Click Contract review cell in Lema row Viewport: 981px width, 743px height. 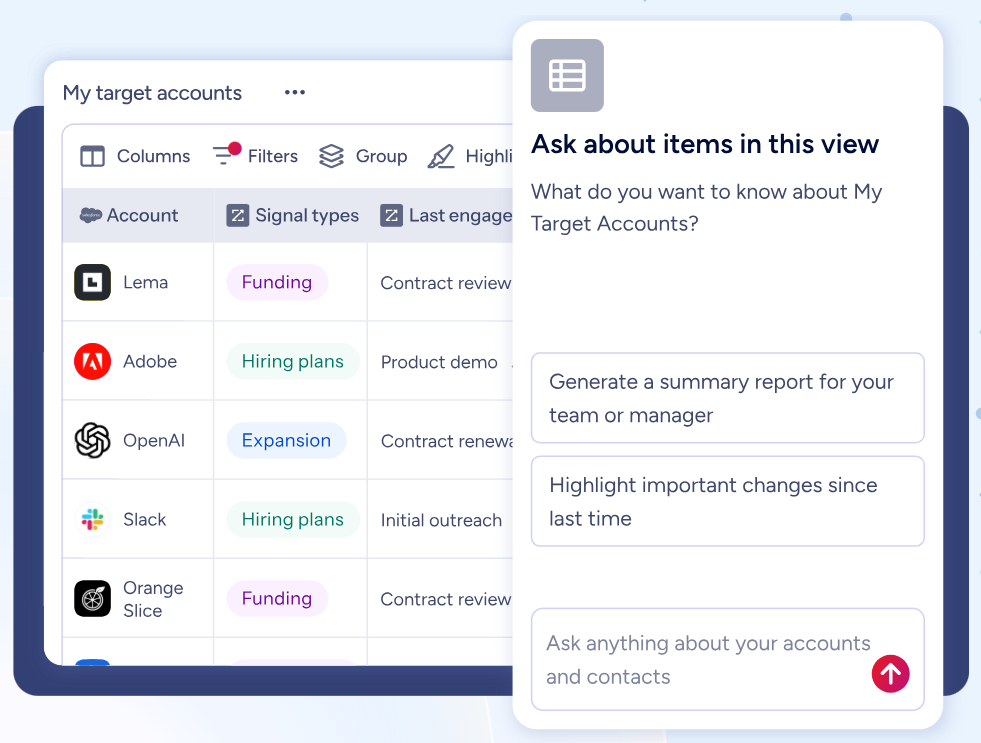pos(440,283)
